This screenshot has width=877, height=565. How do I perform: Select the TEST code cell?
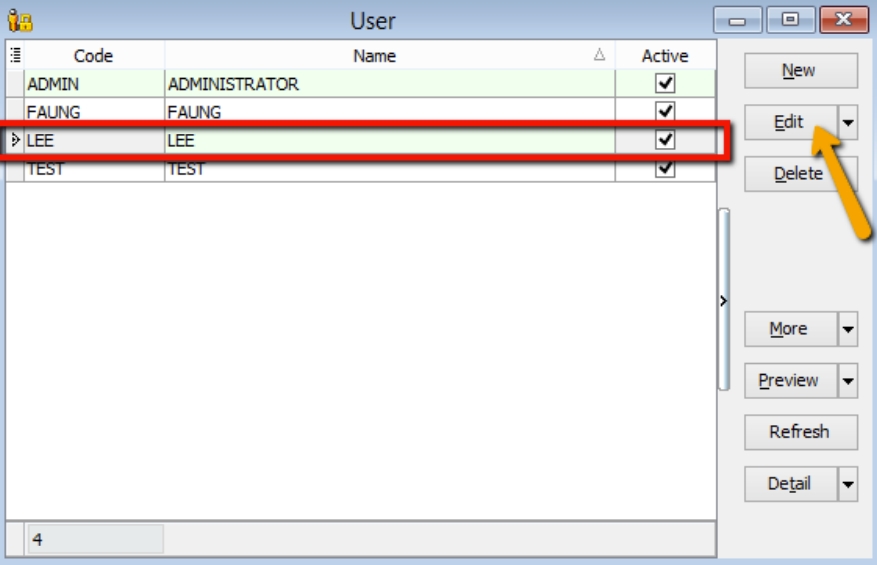click(x=94, y=170)
